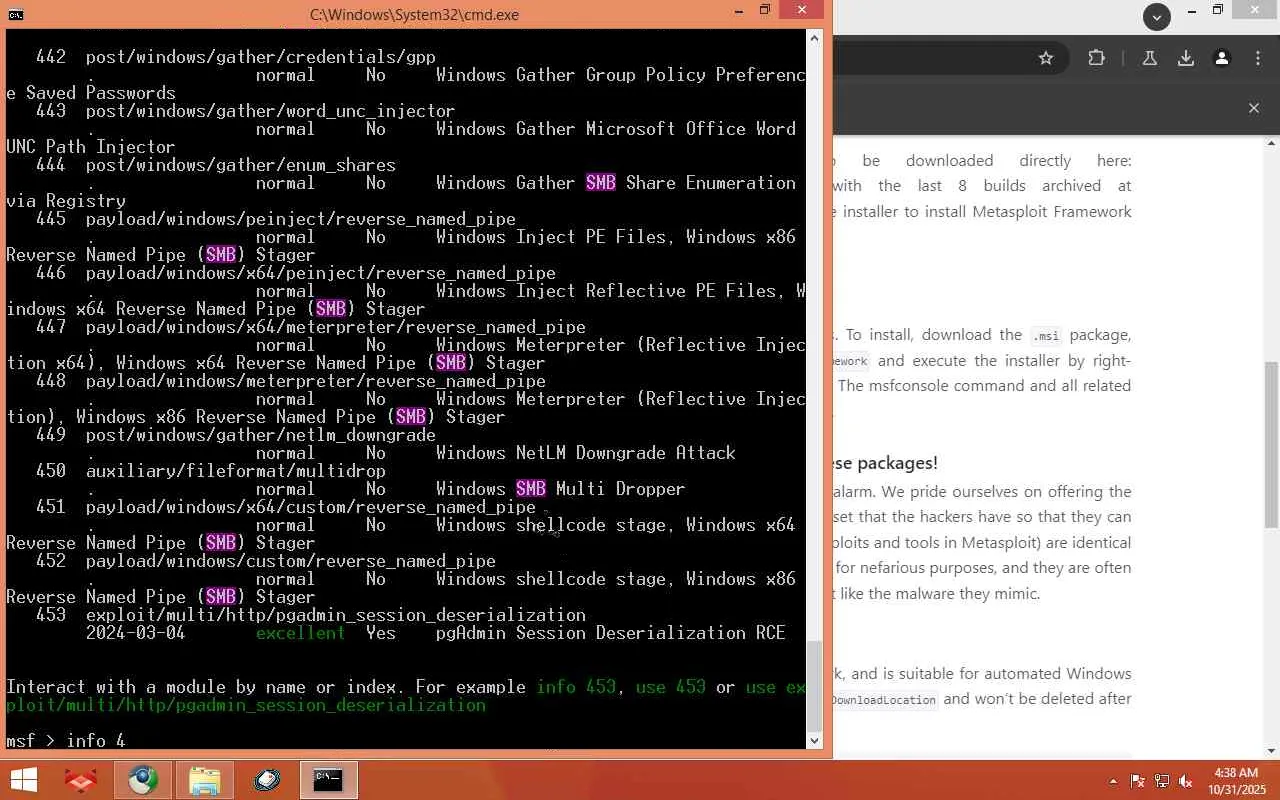1280x800 pixels.
Task: Click the text 'post/windows/gather/word_unc_injector'
Action: [x=271, y=111]
